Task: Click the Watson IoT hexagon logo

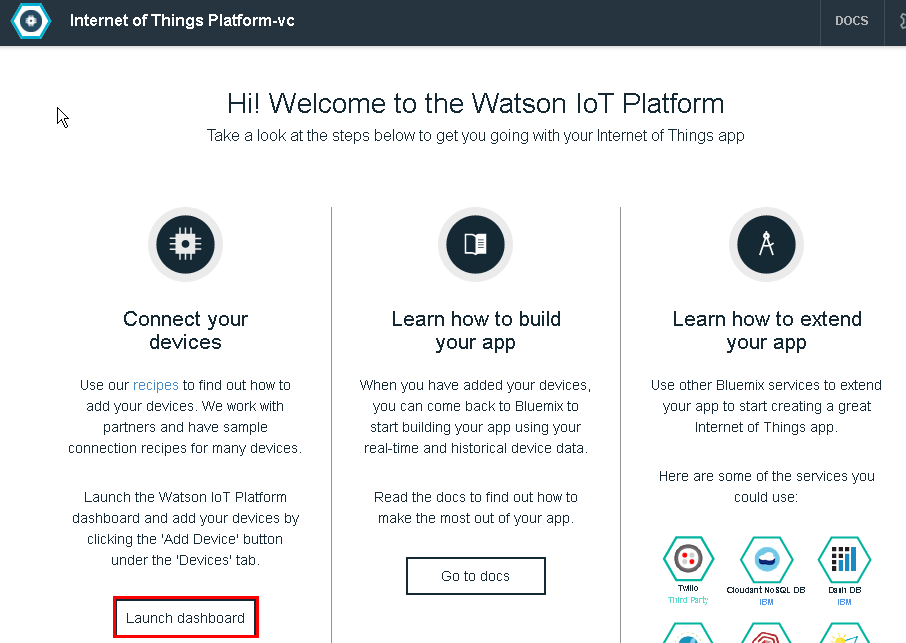Action: 31,21
